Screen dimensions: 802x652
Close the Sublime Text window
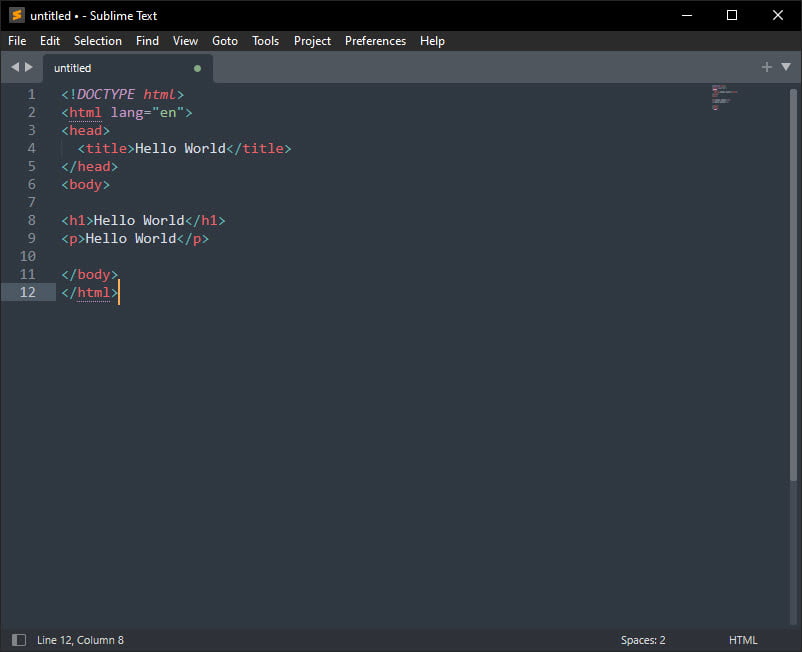click(777, 15)
